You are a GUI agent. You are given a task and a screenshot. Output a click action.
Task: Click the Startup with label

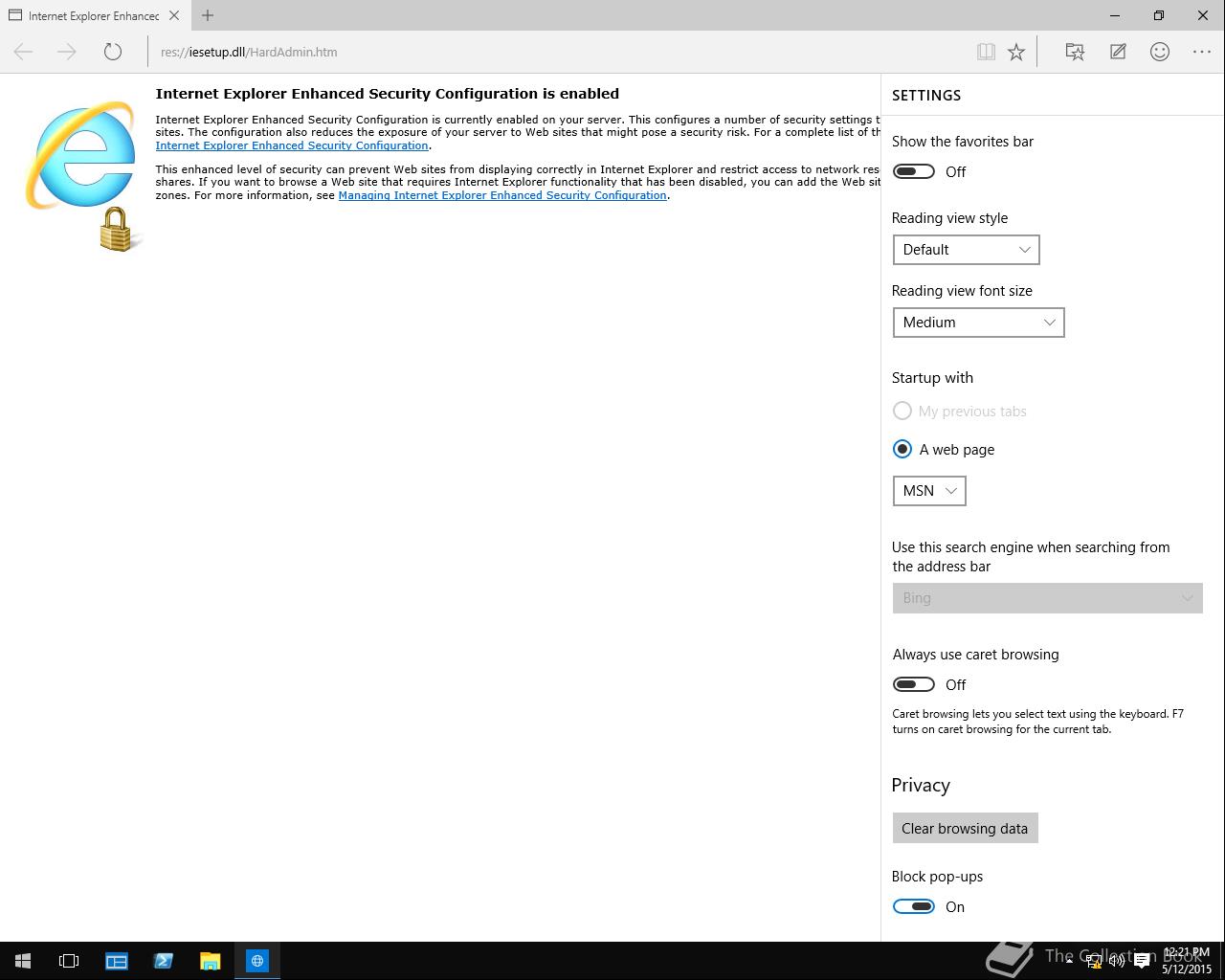(932, 378)
